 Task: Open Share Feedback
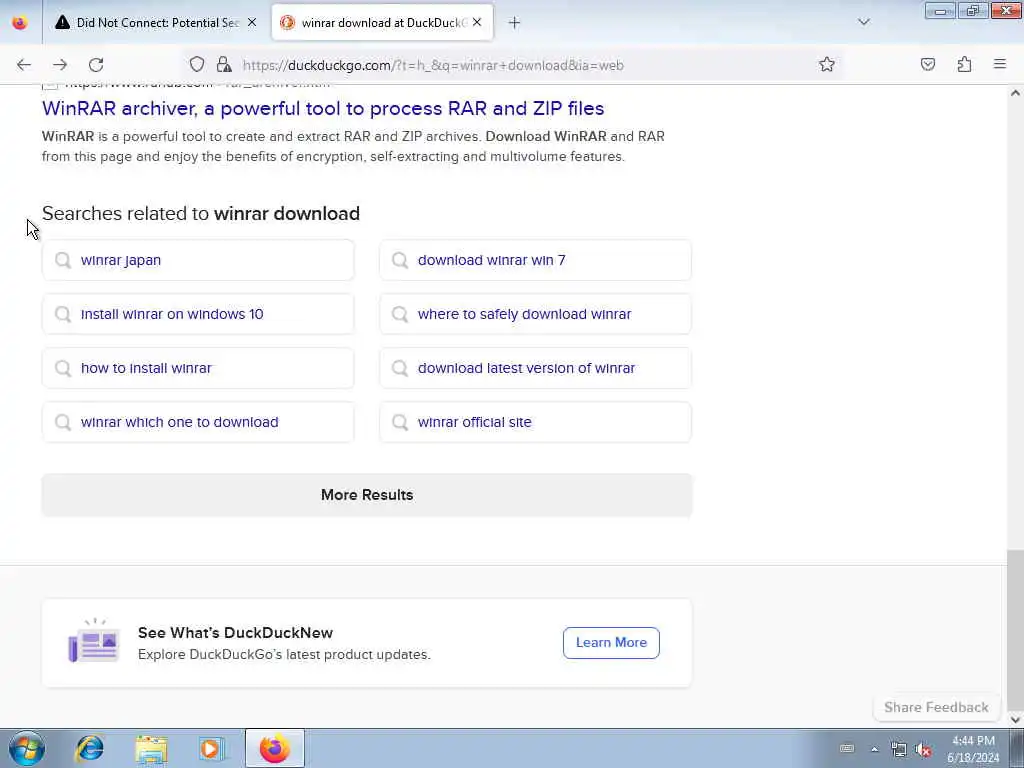936,707
